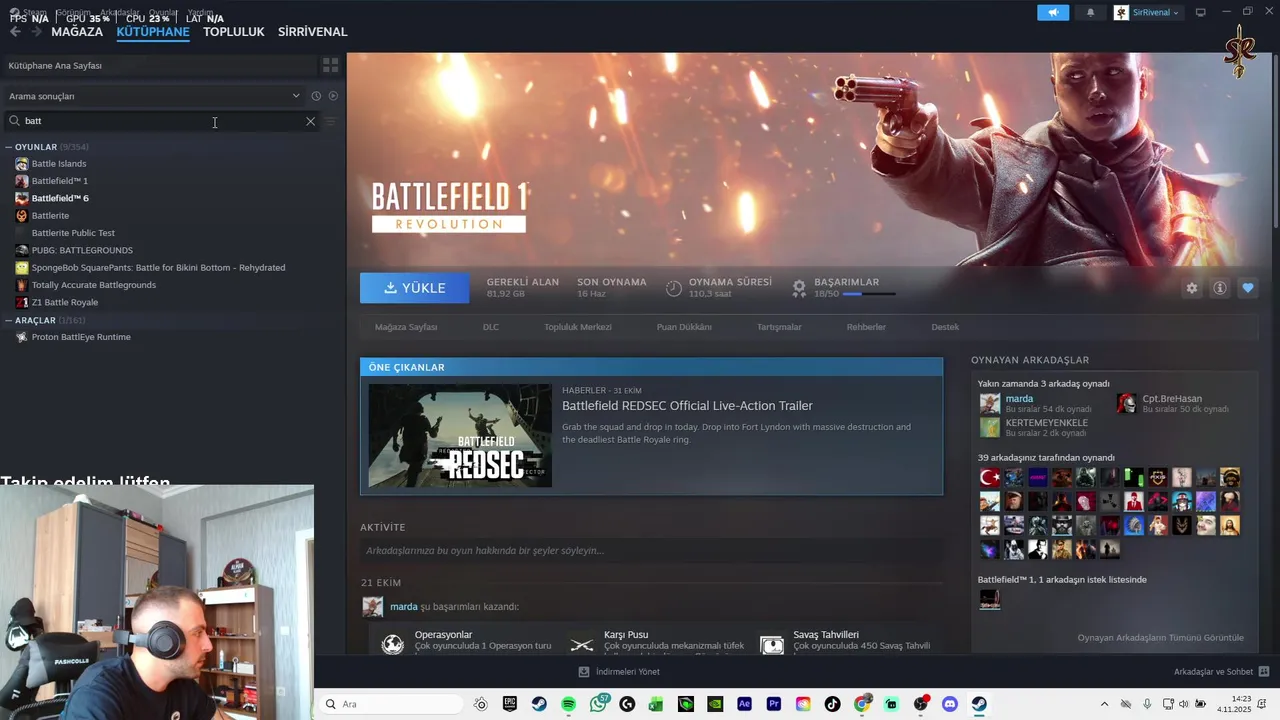Image resolution: width=1280 pixels, height=720 pixels.
Task: Open Puan Dükkânı
Action: coord(684,327)
